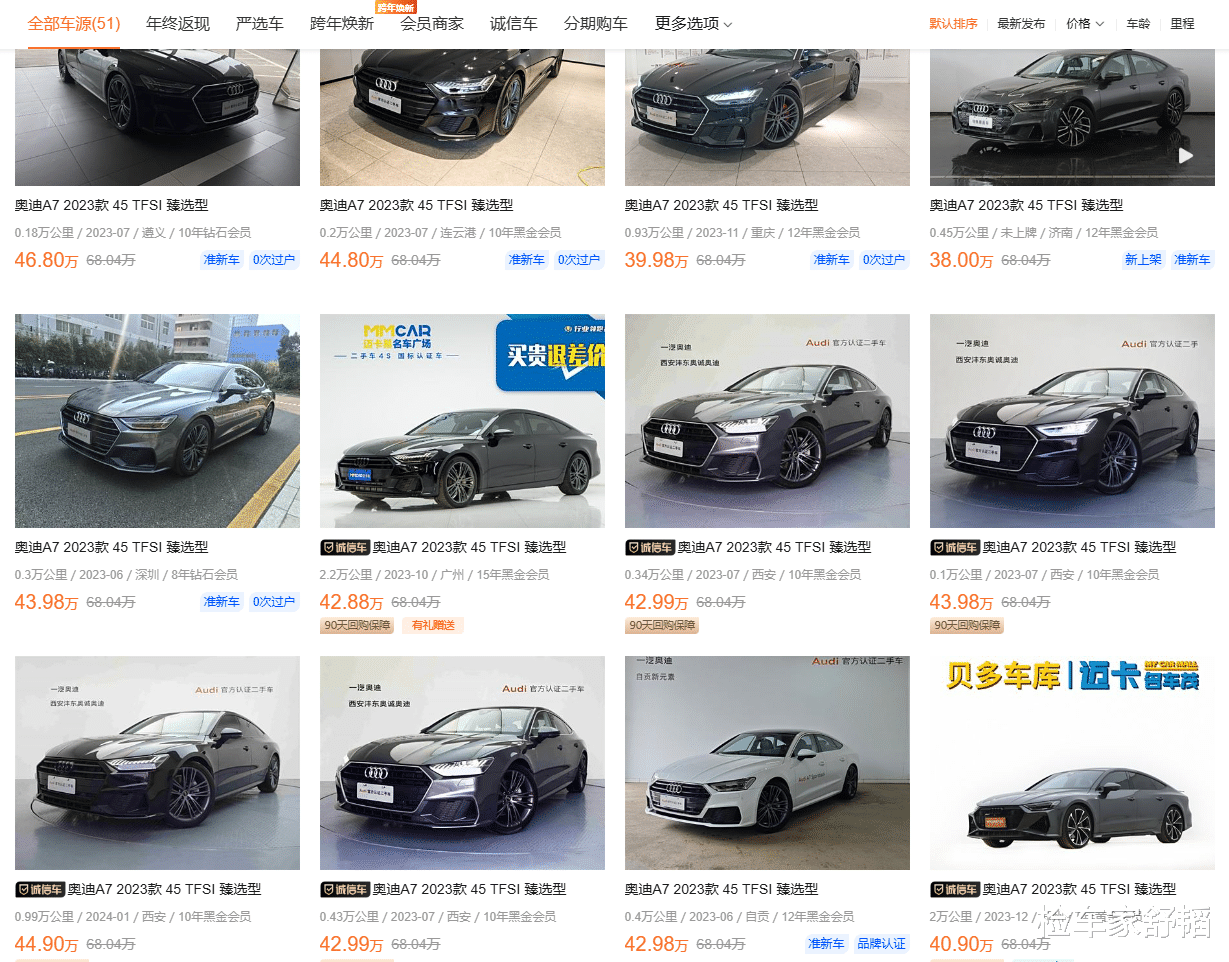This screenshot has width=1229, height=962.
Task: Click the 44.80万 price
Action: coord(352,260)
